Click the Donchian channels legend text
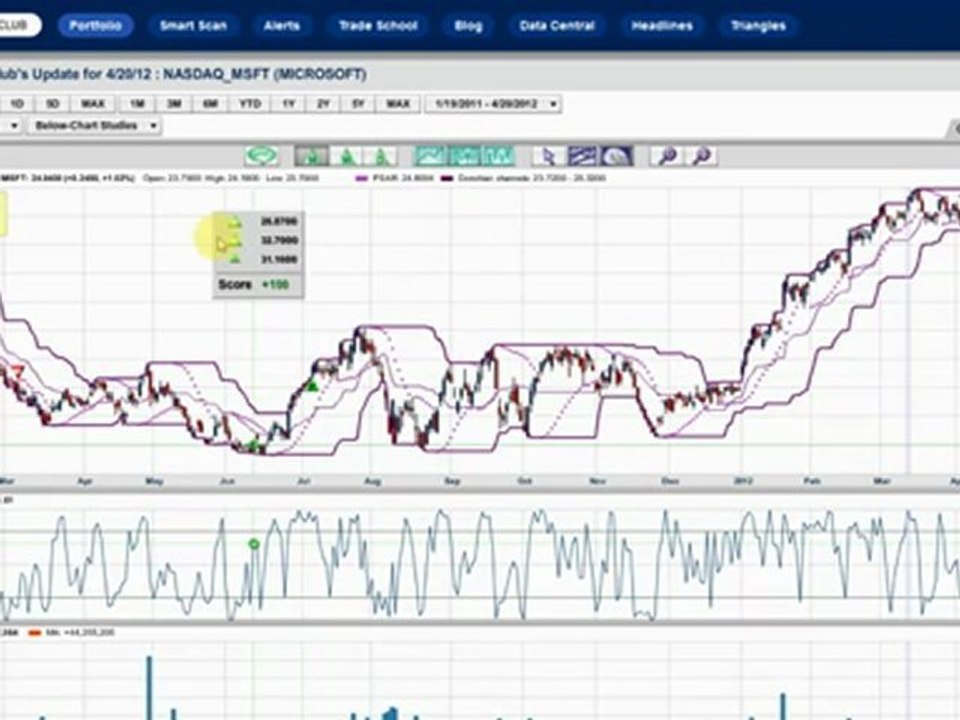960x720 pixels. (532, 178)
